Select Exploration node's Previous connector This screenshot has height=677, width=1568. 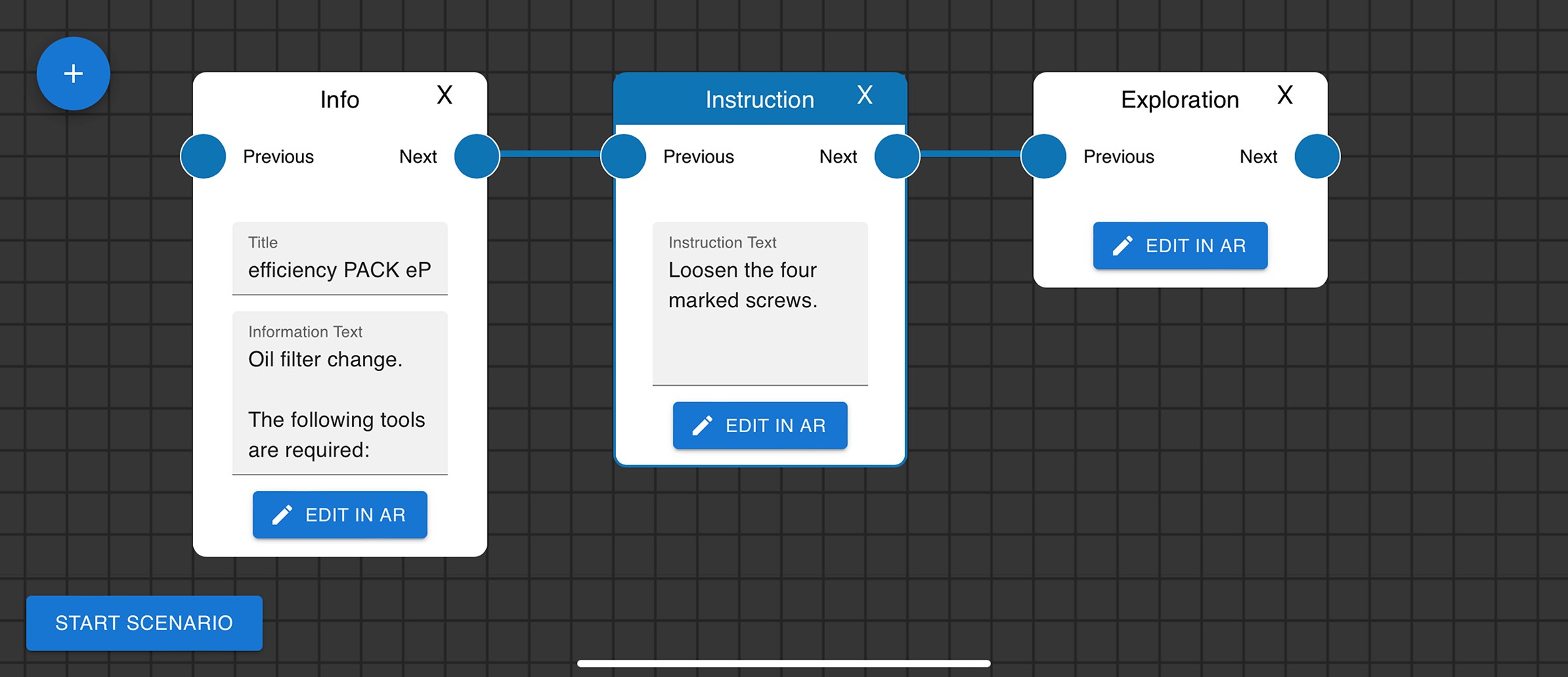(x=1044, y=157)
